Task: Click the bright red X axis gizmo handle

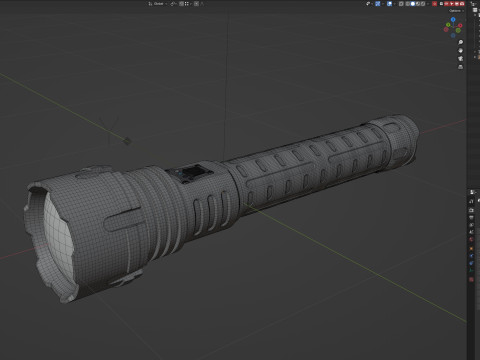Action: point(460,25)
